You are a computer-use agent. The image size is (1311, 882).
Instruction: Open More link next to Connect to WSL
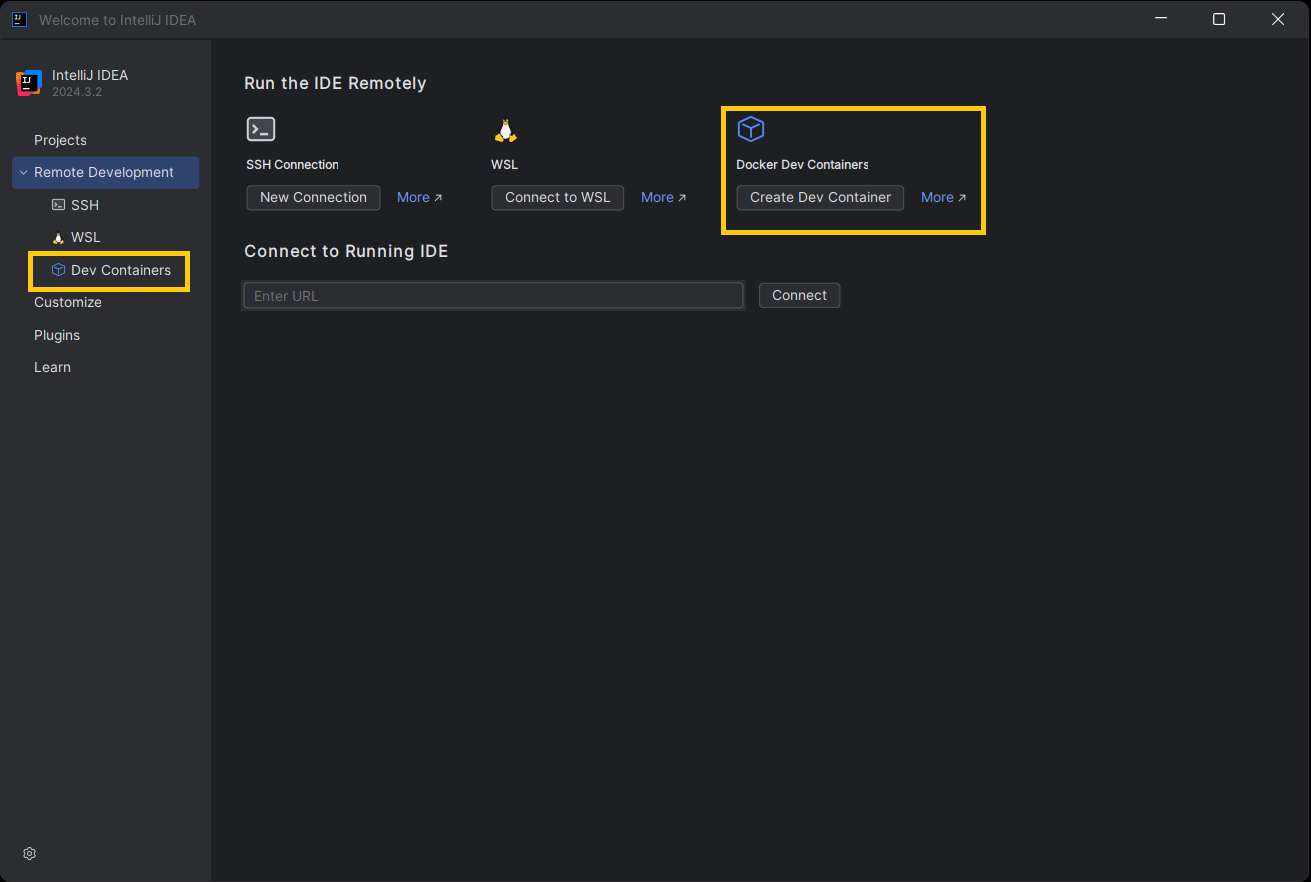point(663,197)
